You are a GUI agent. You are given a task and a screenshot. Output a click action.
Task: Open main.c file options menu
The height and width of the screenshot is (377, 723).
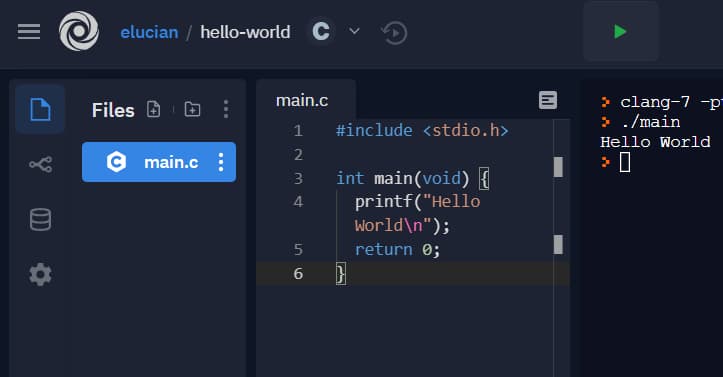click(x=221, y=162)
